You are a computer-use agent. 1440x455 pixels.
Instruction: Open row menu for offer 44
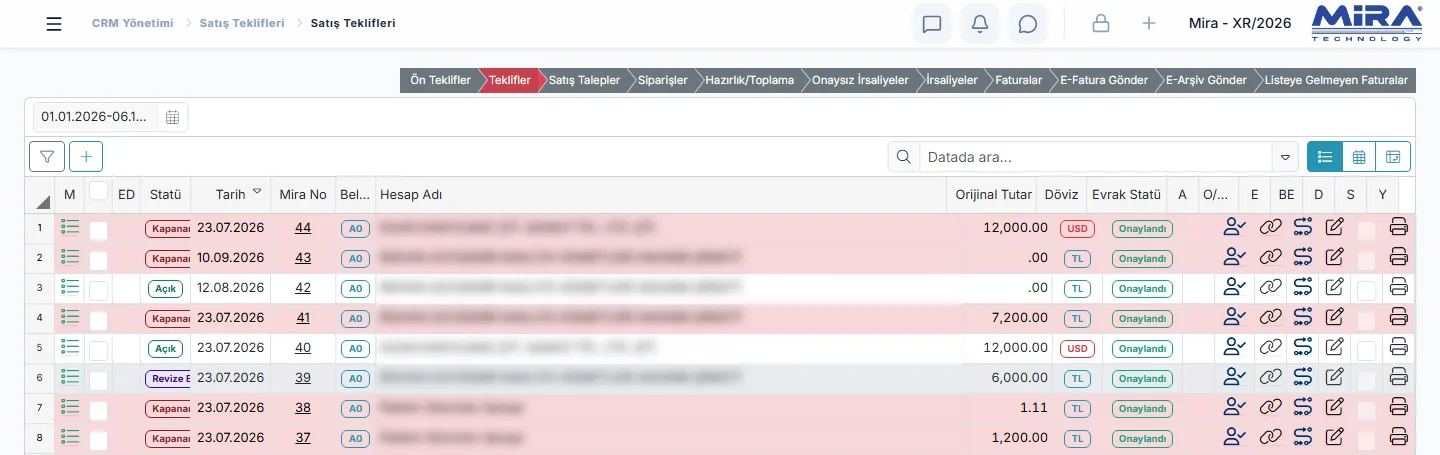click(70, 228)
